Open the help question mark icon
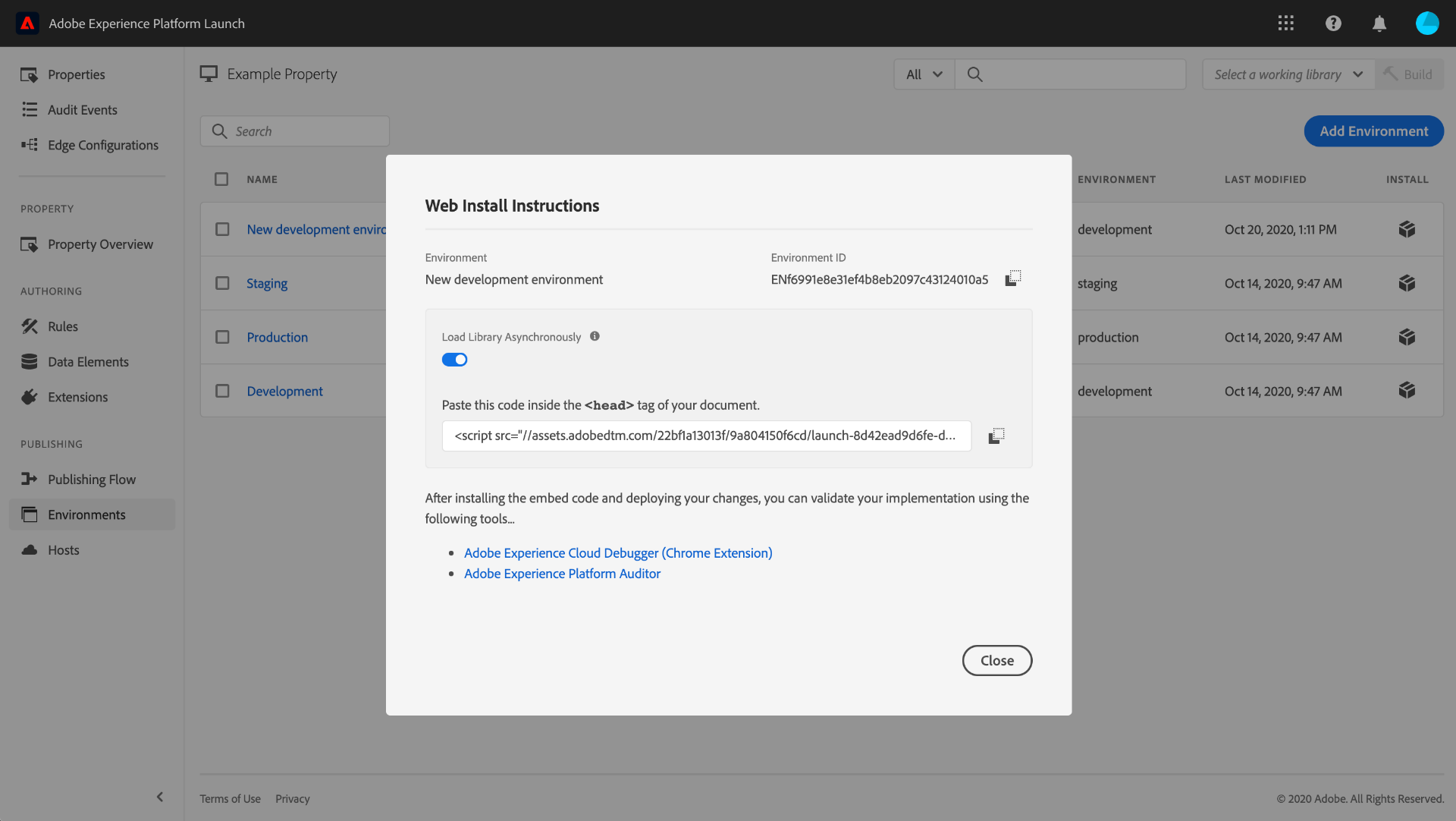 click(x=1333, y=24)
